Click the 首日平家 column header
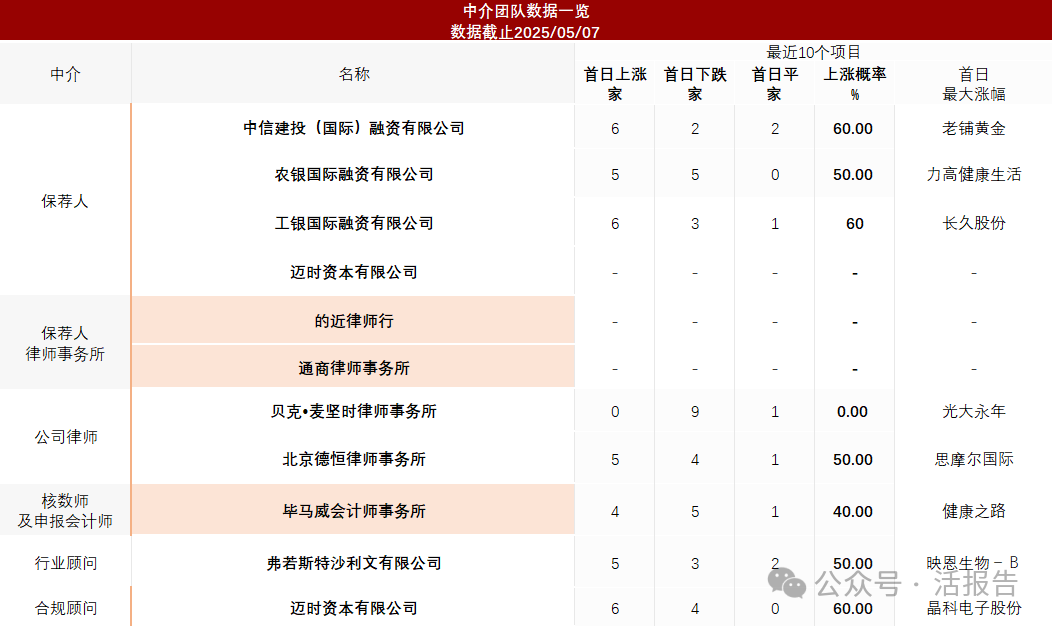1052x626 pixels. click(775, 84)
